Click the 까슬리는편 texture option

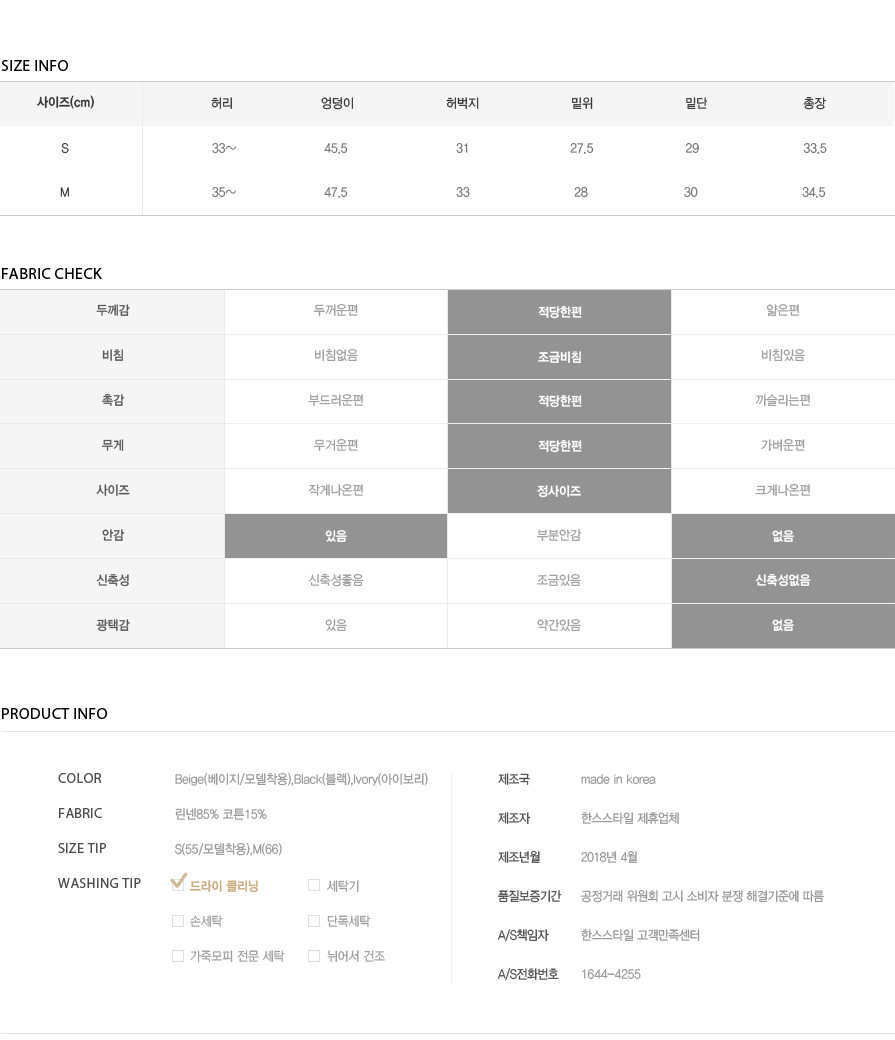(x=783, y=401)
